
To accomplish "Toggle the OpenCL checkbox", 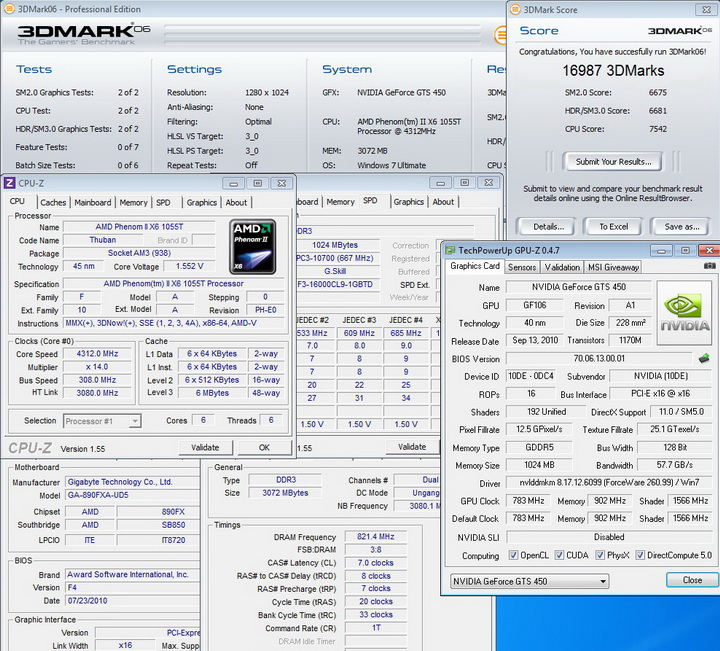I will (513, 555).
